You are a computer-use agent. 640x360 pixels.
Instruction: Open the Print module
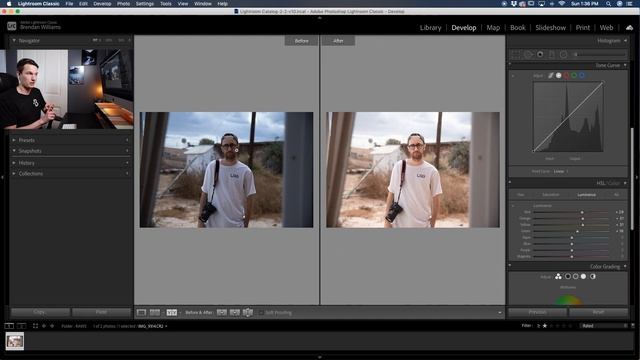coord(583,28)
